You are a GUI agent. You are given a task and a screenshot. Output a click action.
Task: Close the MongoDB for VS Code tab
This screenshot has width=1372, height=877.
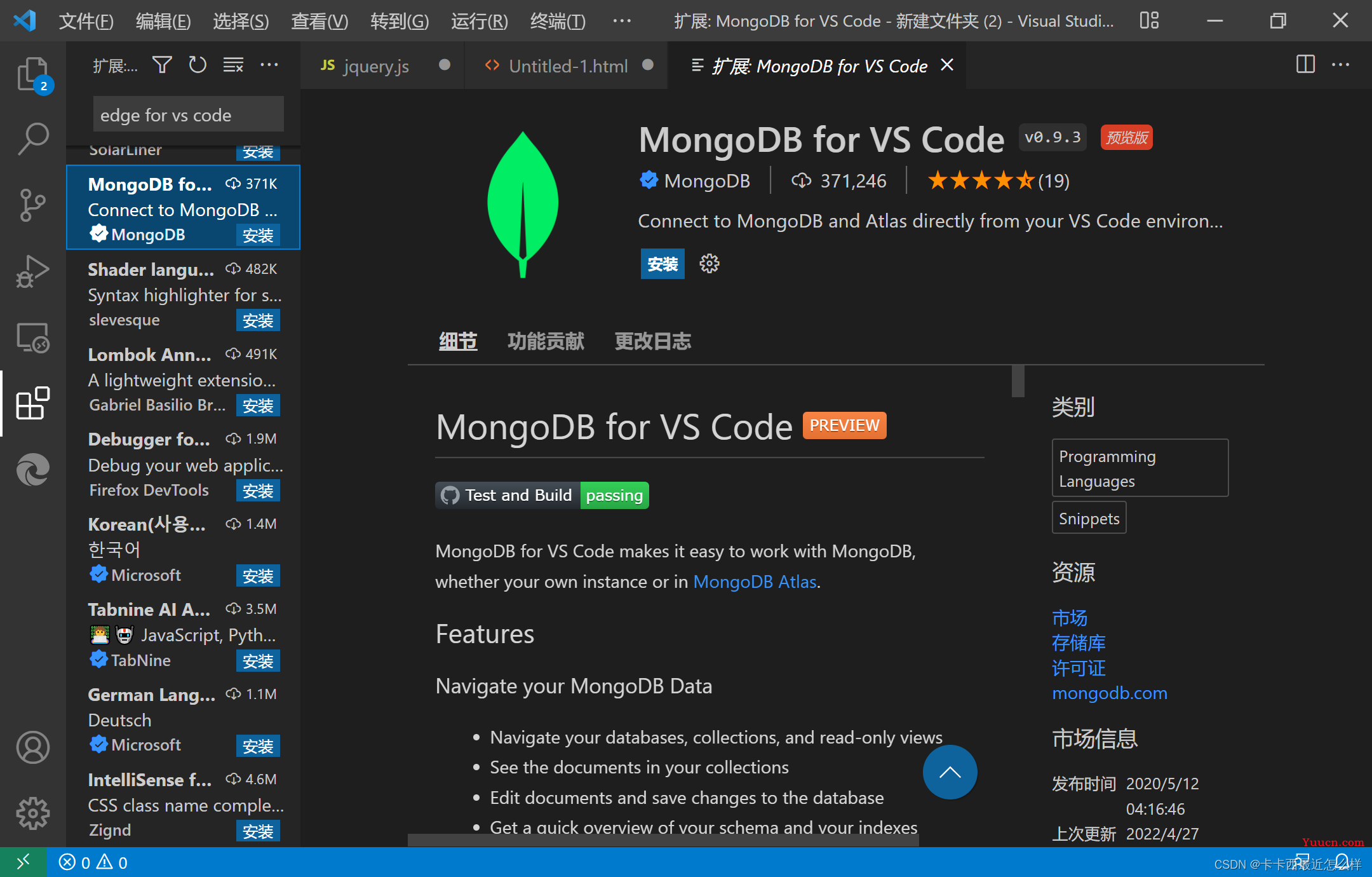coord(947,65)
